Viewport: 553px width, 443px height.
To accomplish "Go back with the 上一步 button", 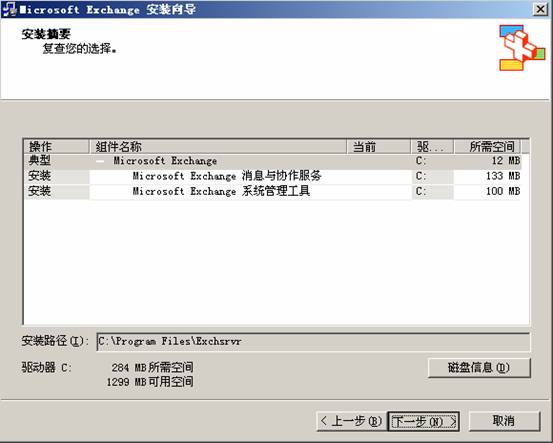I will [352, 421].
